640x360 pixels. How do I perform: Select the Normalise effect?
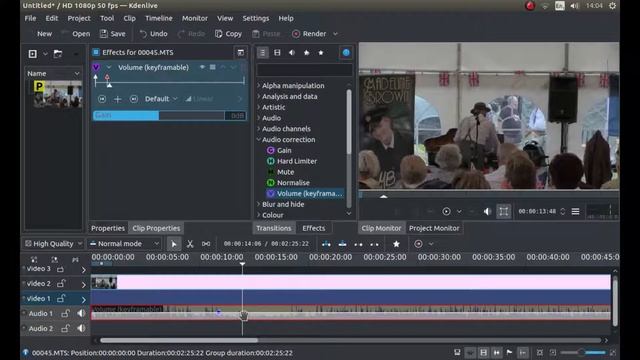(293, 183)
